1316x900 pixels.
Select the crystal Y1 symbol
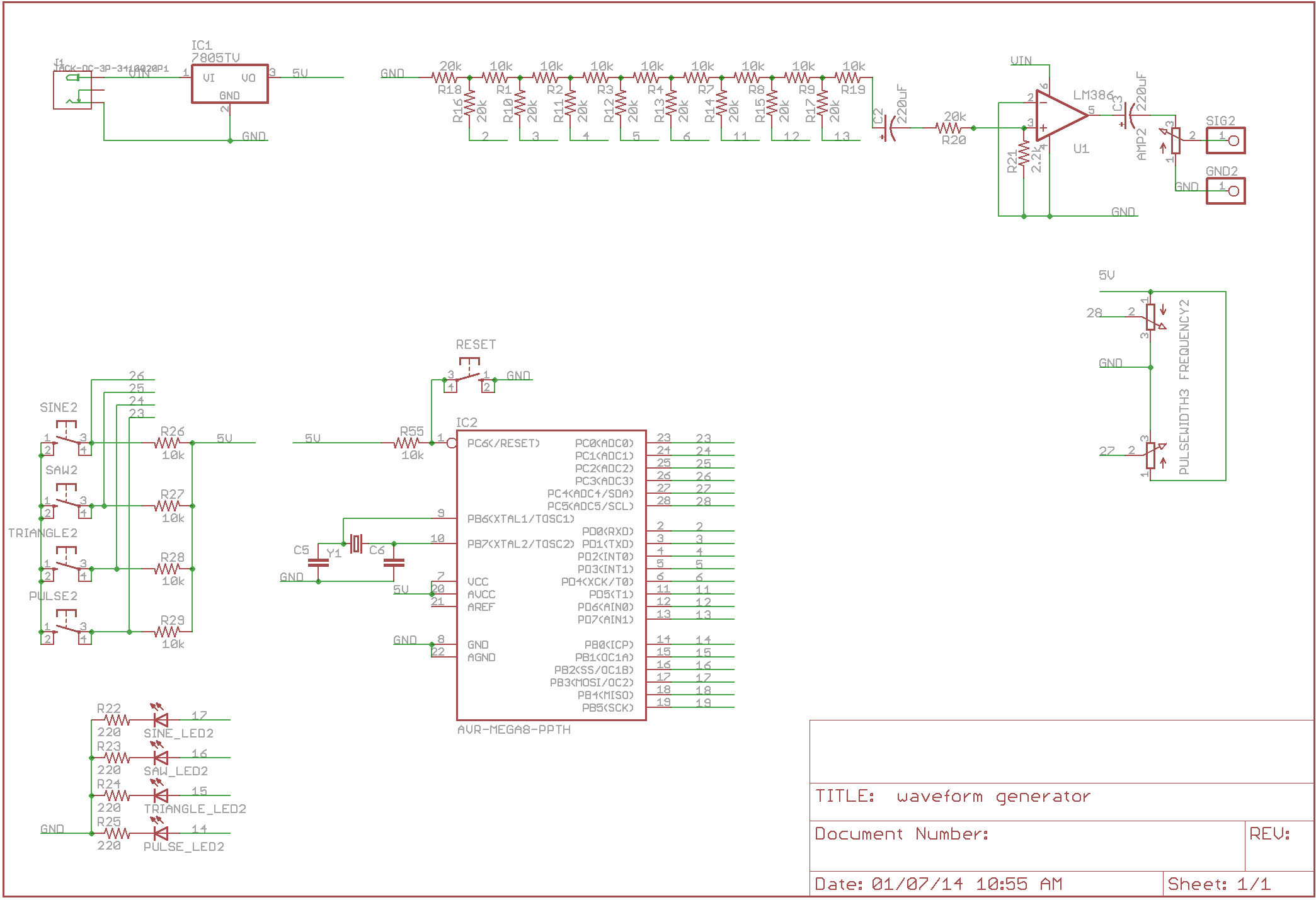(356, 544)
